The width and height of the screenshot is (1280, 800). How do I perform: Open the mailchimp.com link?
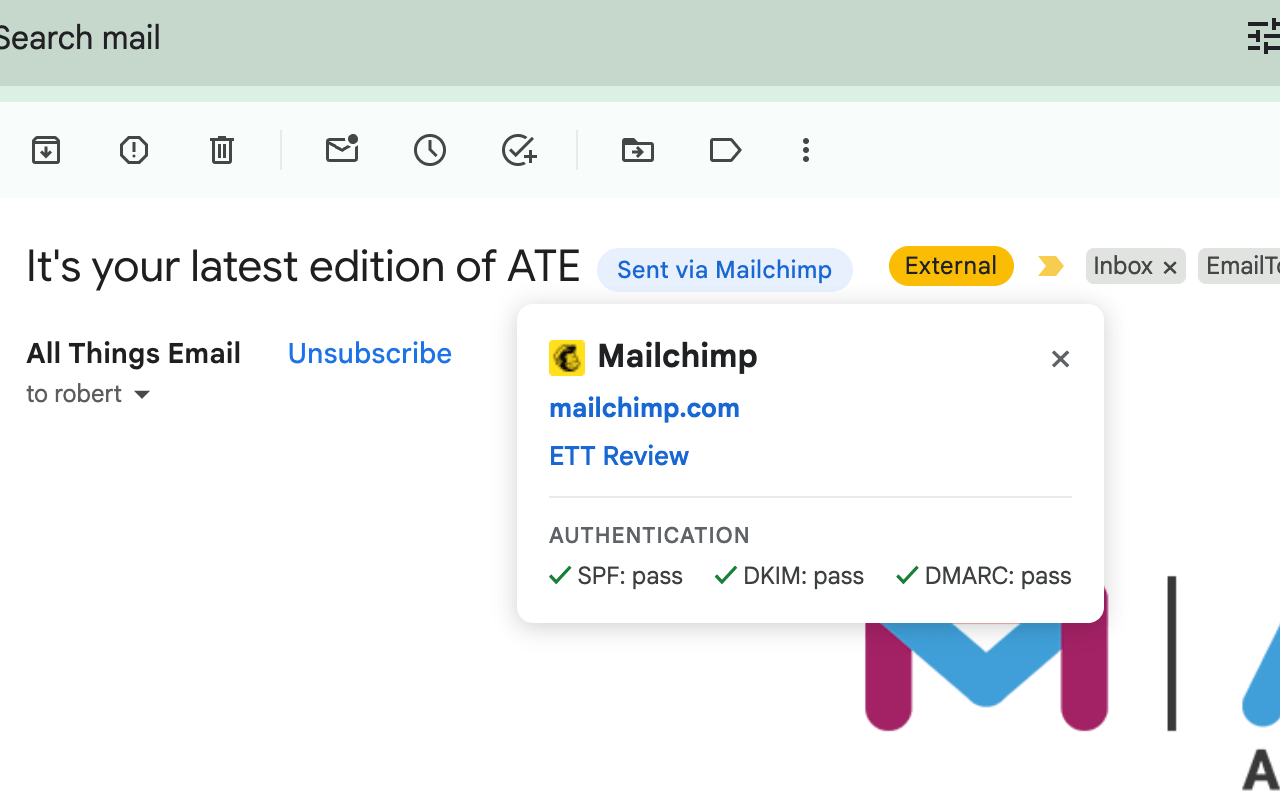tap(643, 408)
